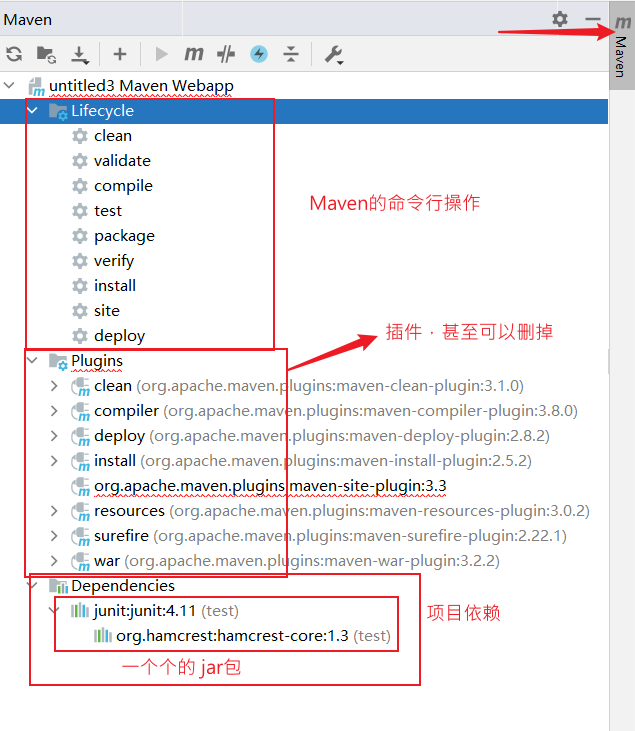Expand the deploy plugin node
The height and width of the screenshot is (731, 635).
pyautogui.click(x=54, y=435)
